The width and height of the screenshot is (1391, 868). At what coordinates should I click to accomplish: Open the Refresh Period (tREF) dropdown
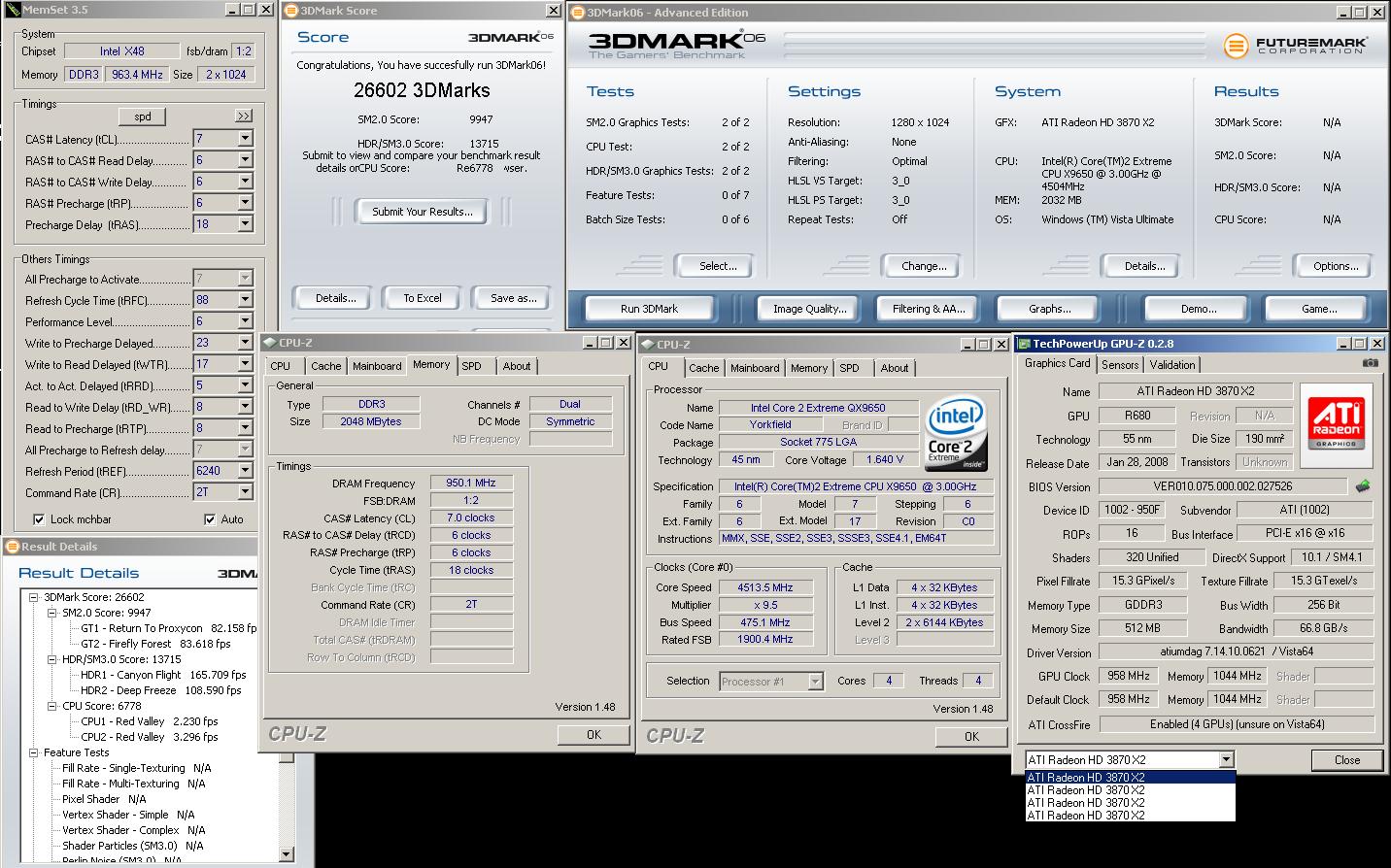click(245, 471)
